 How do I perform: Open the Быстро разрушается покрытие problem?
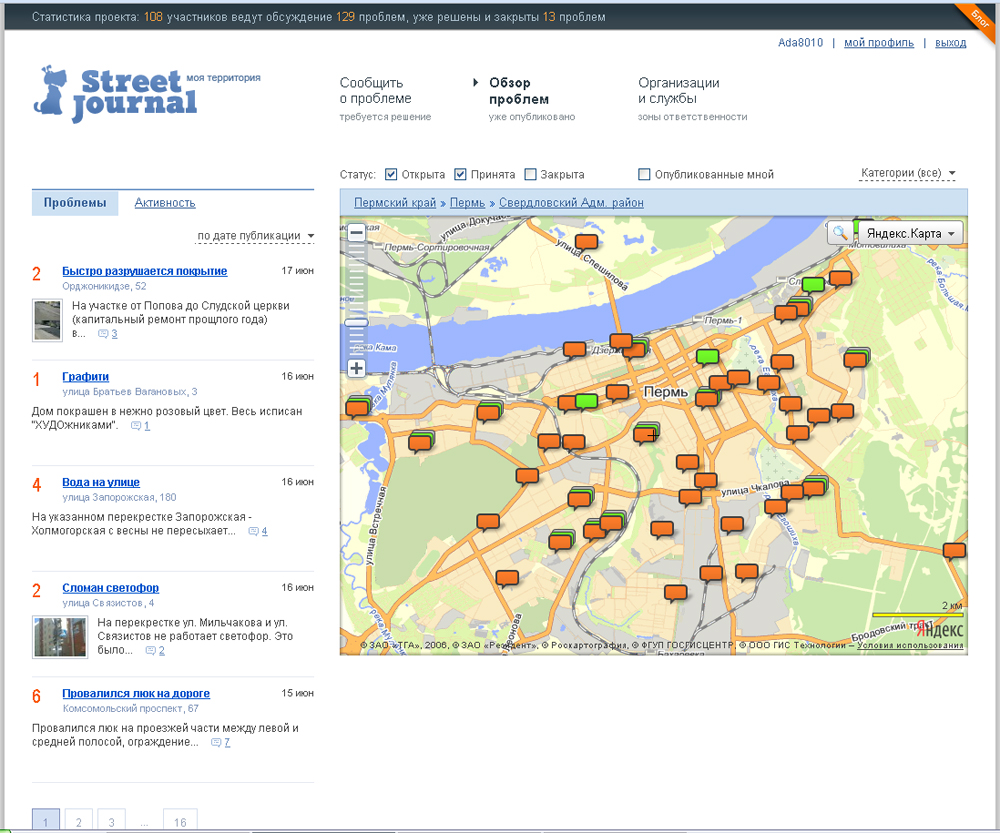point(144,271)
